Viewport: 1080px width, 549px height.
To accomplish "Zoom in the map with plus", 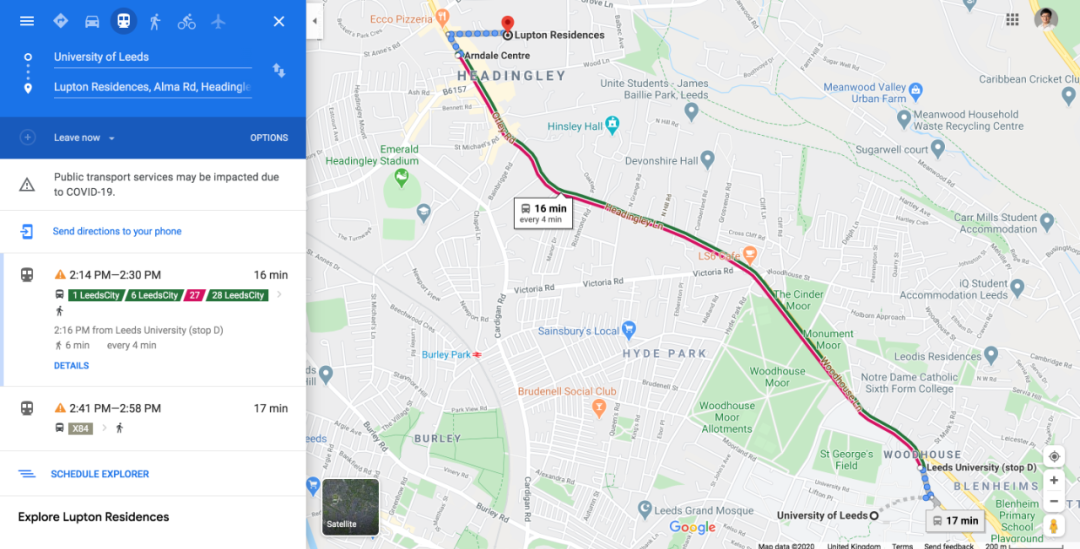I will point(1054,480).
